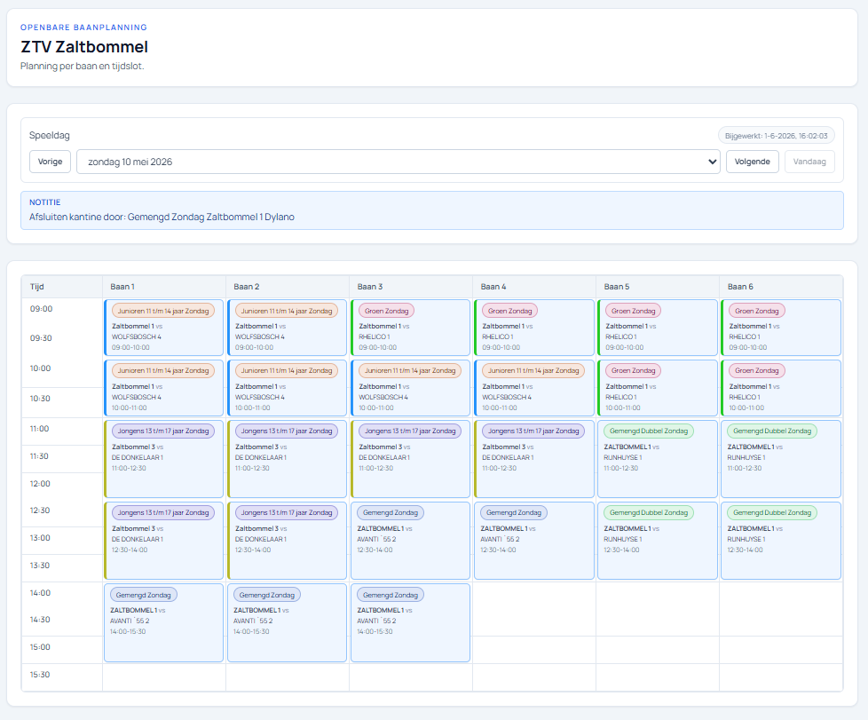Select Baan 6 Gemengd Dubbel match at 12:30-14:00

(781, 541)
